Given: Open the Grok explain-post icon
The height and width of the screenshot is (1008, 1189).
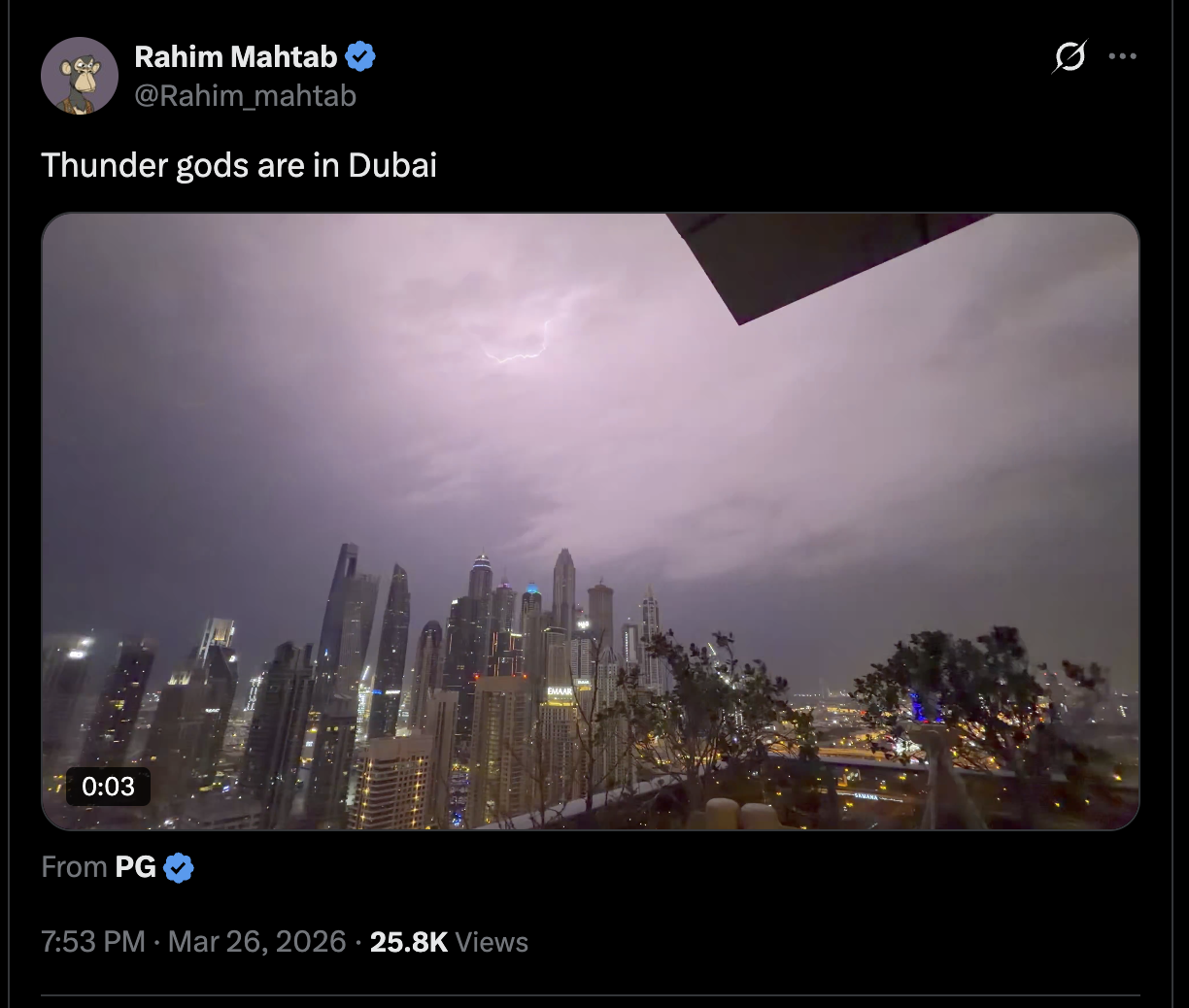Looking at the screenshot, I should point(1070,56).
